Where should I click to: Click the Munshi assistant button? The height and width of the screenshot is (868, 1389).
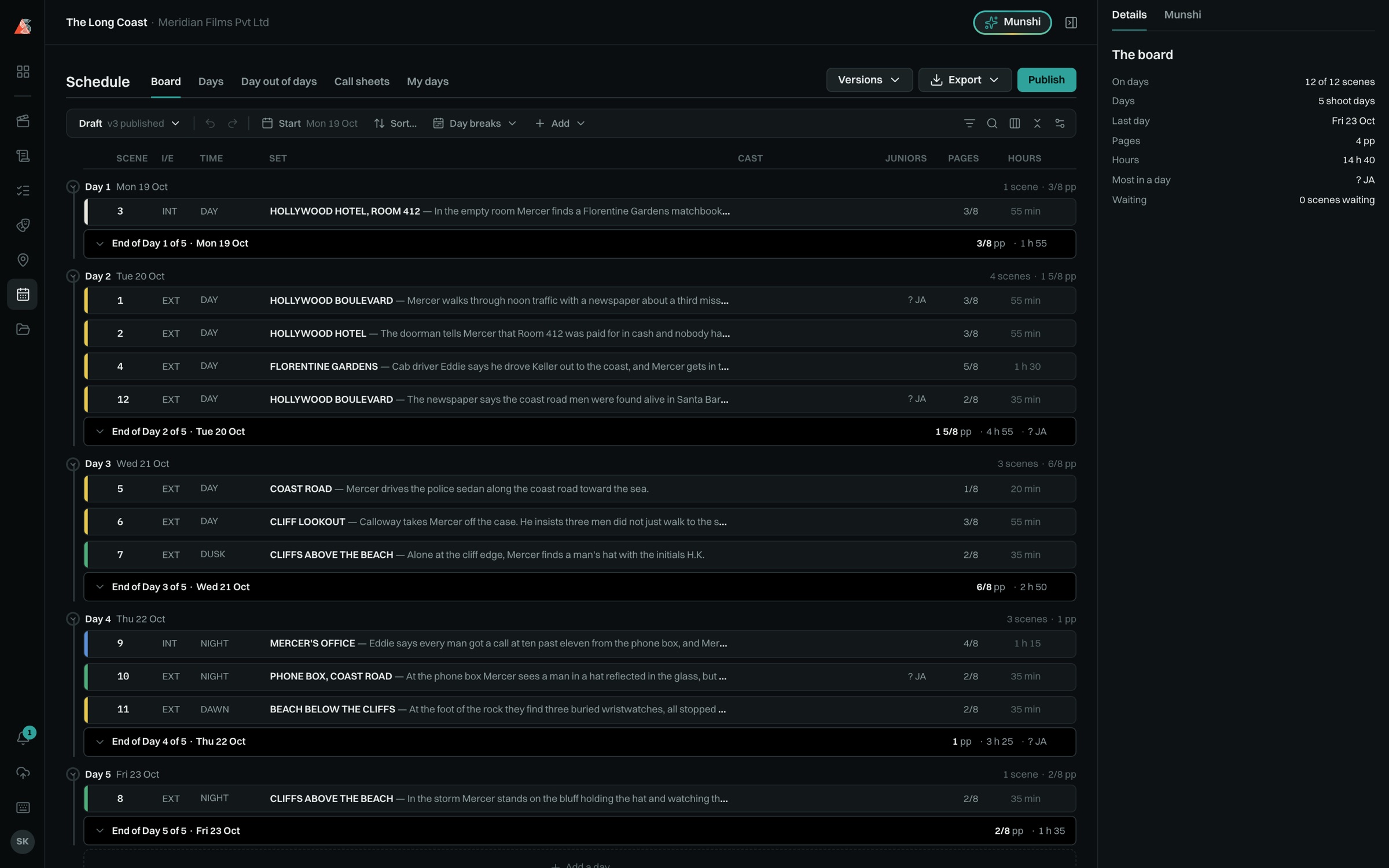pos(1012,23)
